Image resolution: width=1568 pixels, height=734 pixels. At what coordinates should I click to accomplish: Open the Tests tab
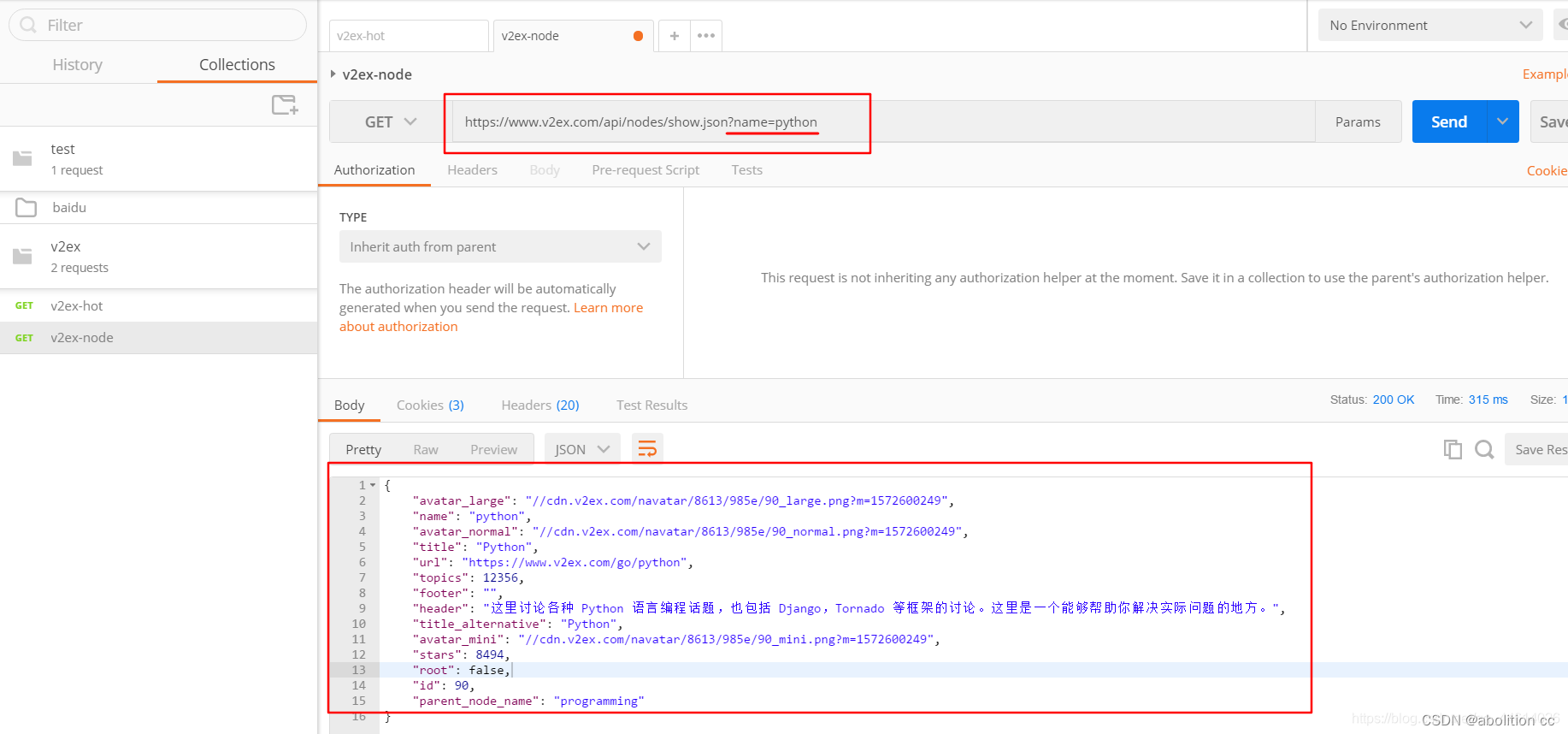click(x=747, y=169)
